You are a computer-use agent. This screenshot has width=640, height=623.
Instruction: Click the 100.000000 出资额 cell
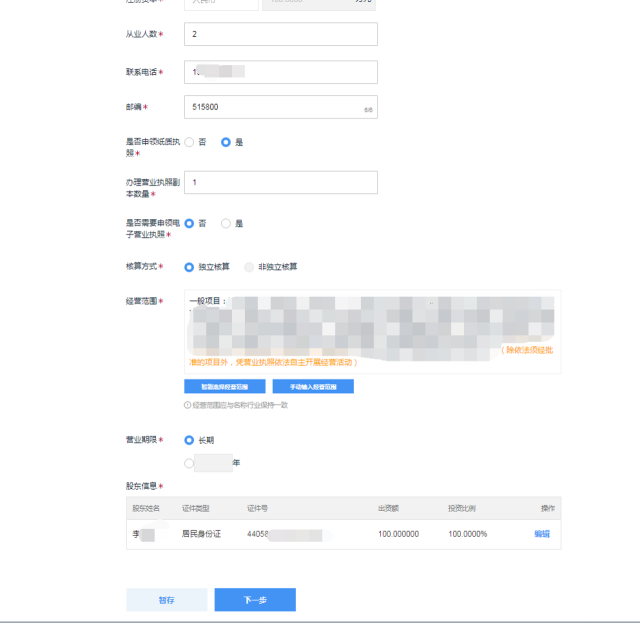point(398,534)
